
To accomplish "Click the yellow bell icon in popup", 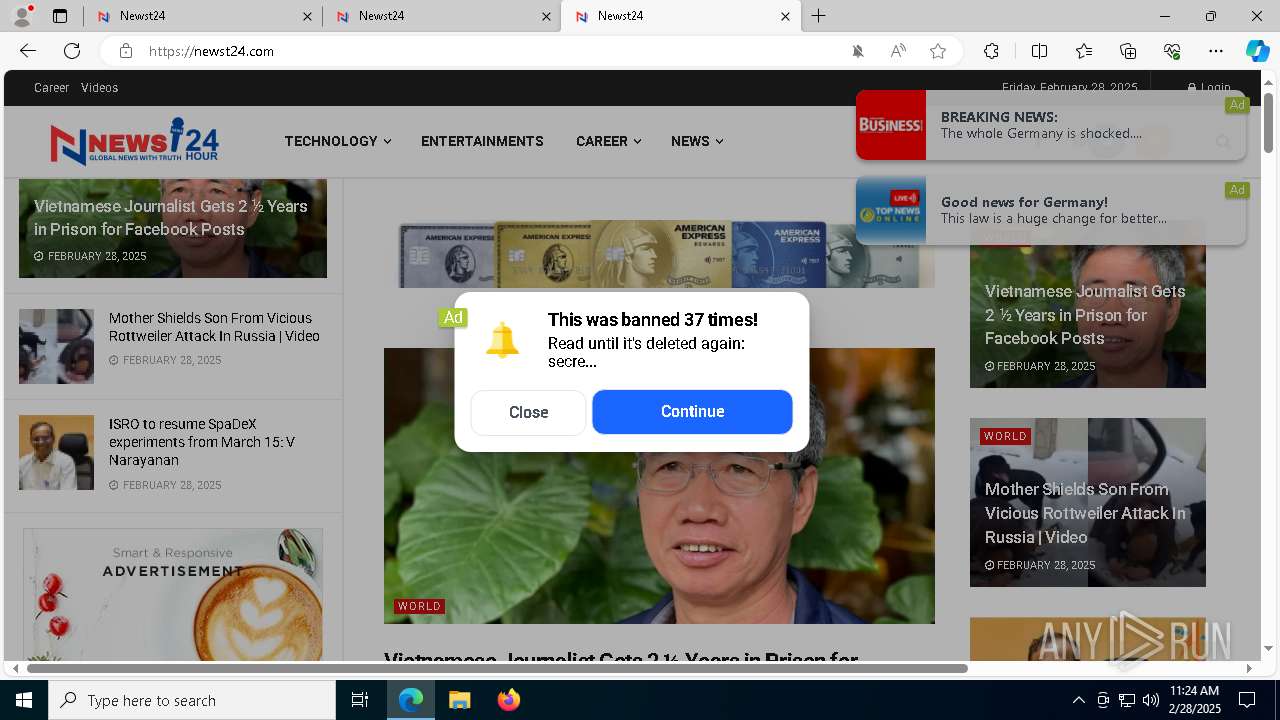I will [502, 341].
